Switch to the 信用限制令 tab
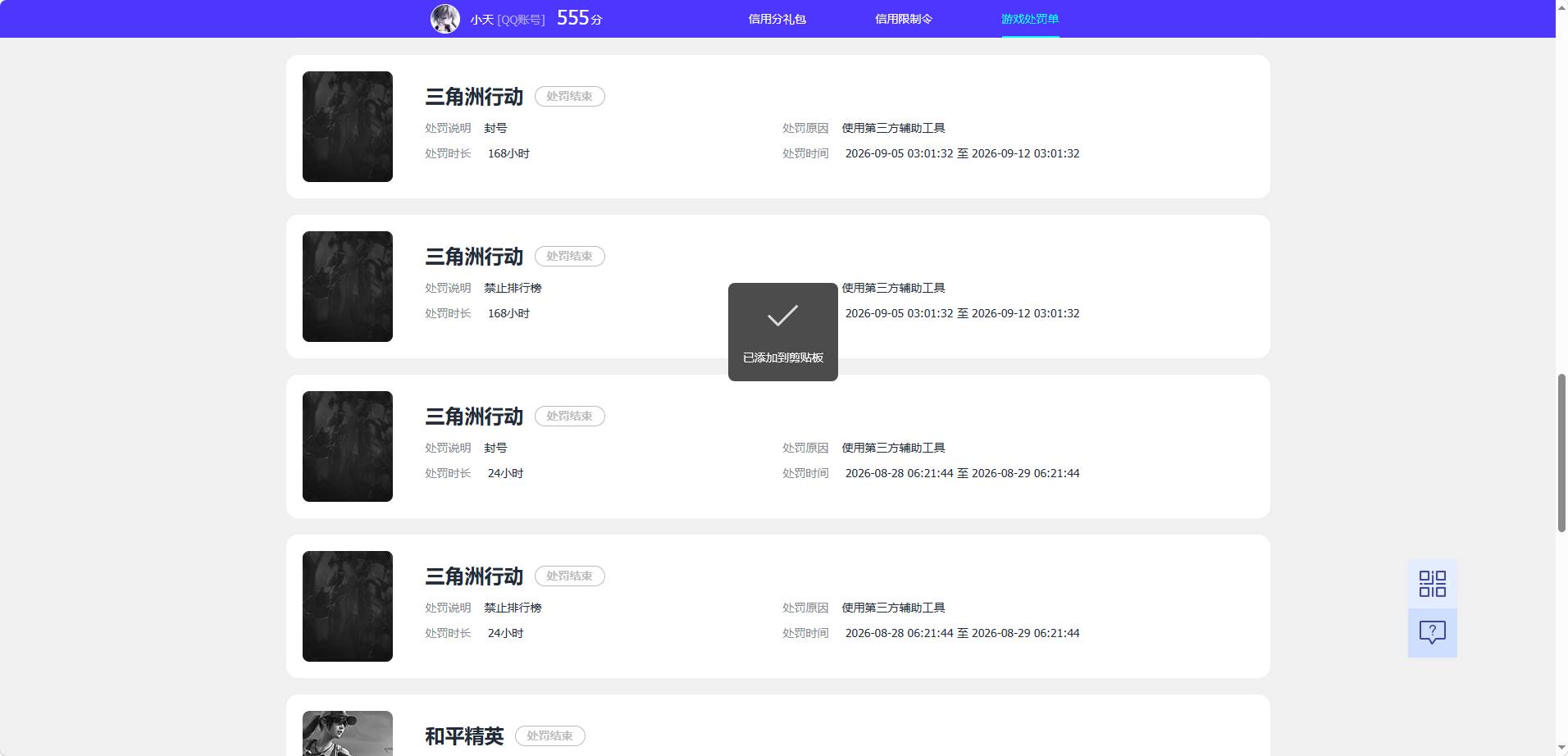This screenshot has width=1568, height=756. pos(904,19)
